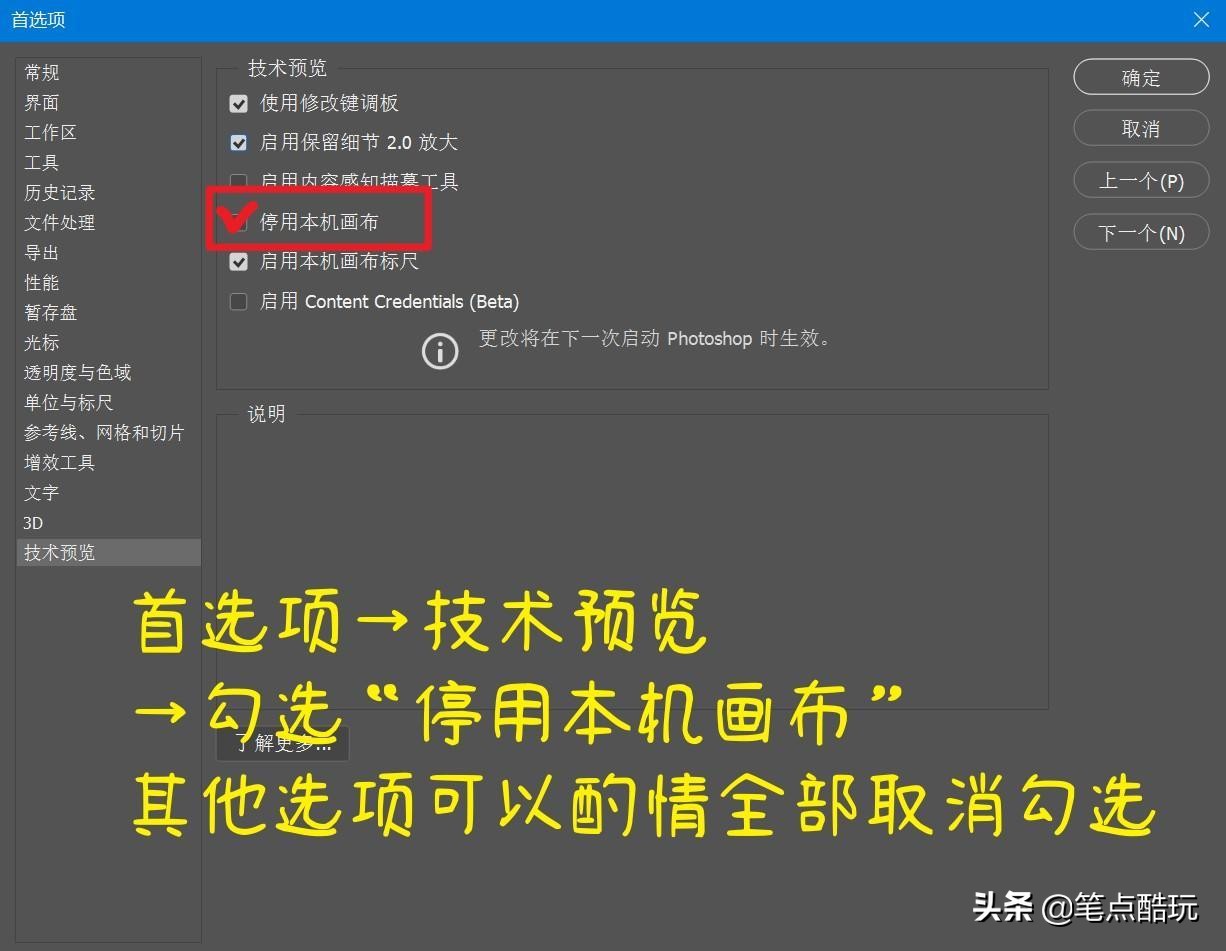Enable Content Credentials (Beta)
The image size is (1226, 951).
(x=238, y=301)
